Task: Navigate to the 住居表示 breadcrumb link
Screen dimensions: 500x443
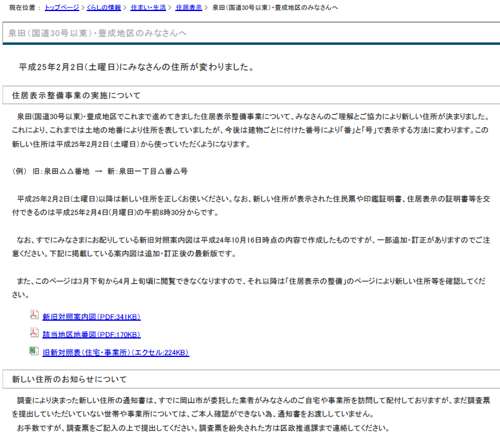Action: coord(189,7)
